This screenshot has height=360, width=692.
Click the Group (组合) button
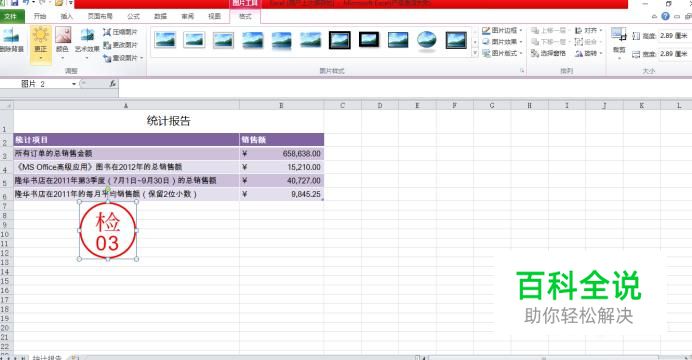tap(588, 42)
